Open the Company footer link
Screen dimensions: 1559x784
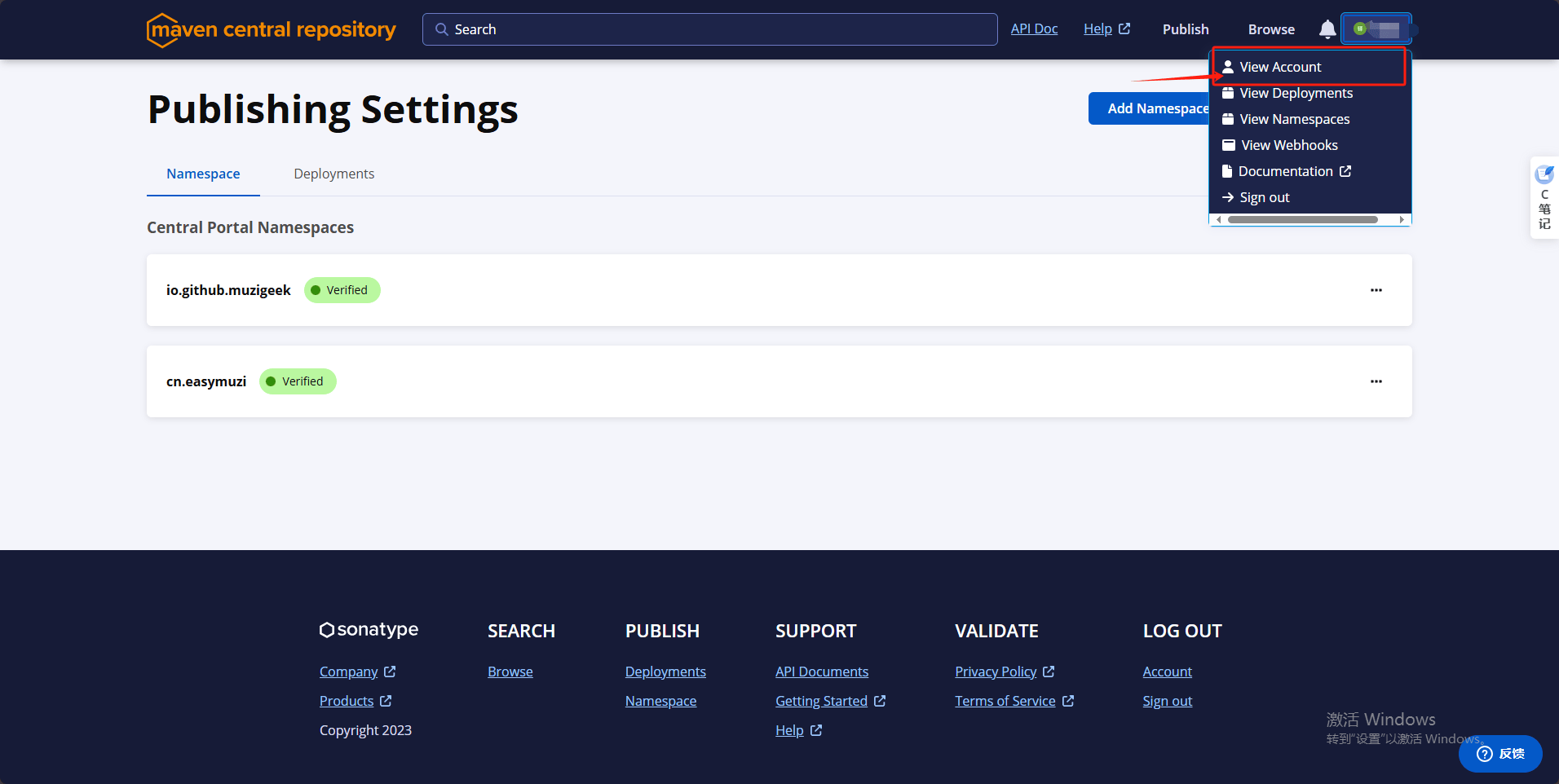click(x=348, y=672)
